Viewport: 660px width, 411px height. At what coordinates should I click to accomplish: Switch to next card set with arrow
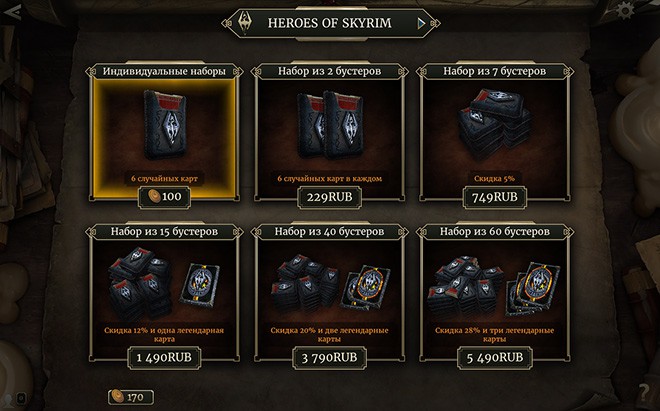pyautogui.click(x=421, y=24)
